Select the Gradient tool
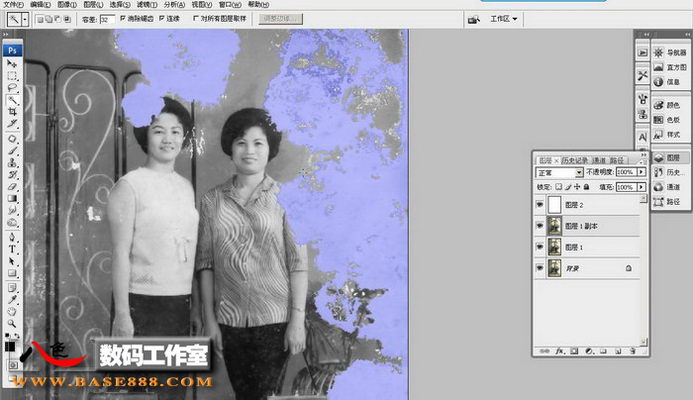Screen dimensions: 693x400 coord(12,198)
